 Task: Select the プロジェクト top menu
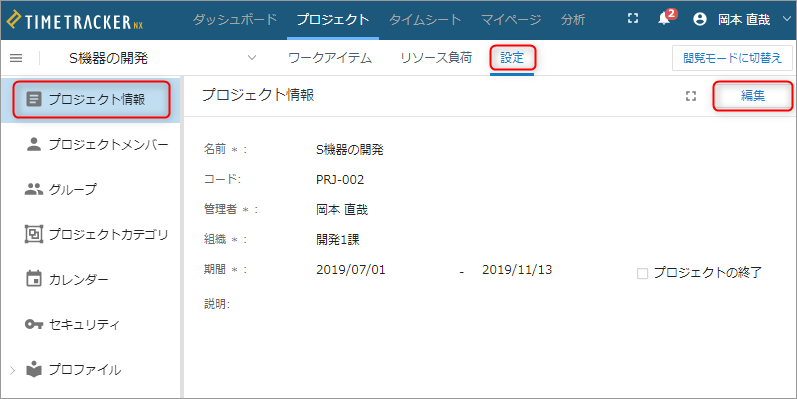click(332, 19)
